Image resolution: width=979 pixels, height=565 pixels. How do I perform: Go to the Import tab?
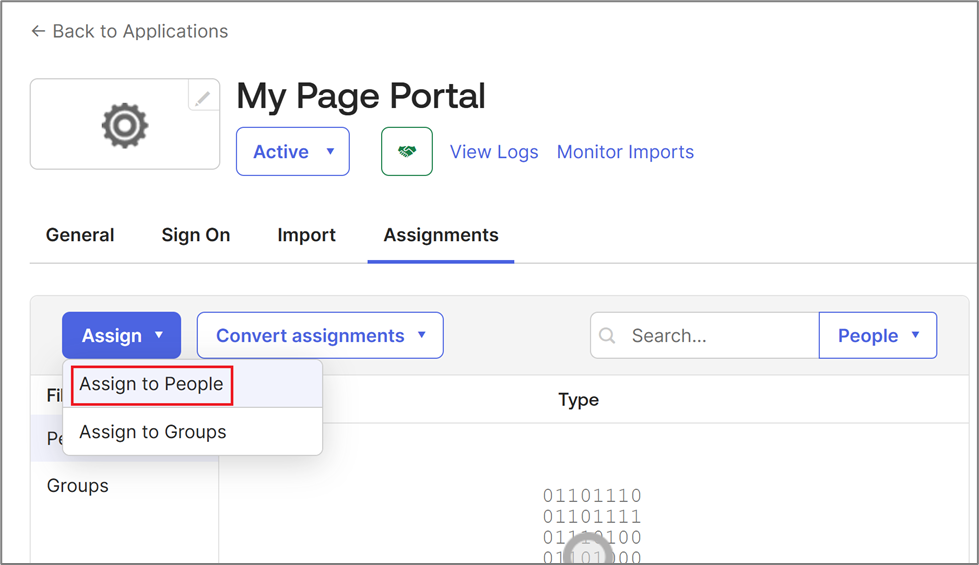(307, 235)
